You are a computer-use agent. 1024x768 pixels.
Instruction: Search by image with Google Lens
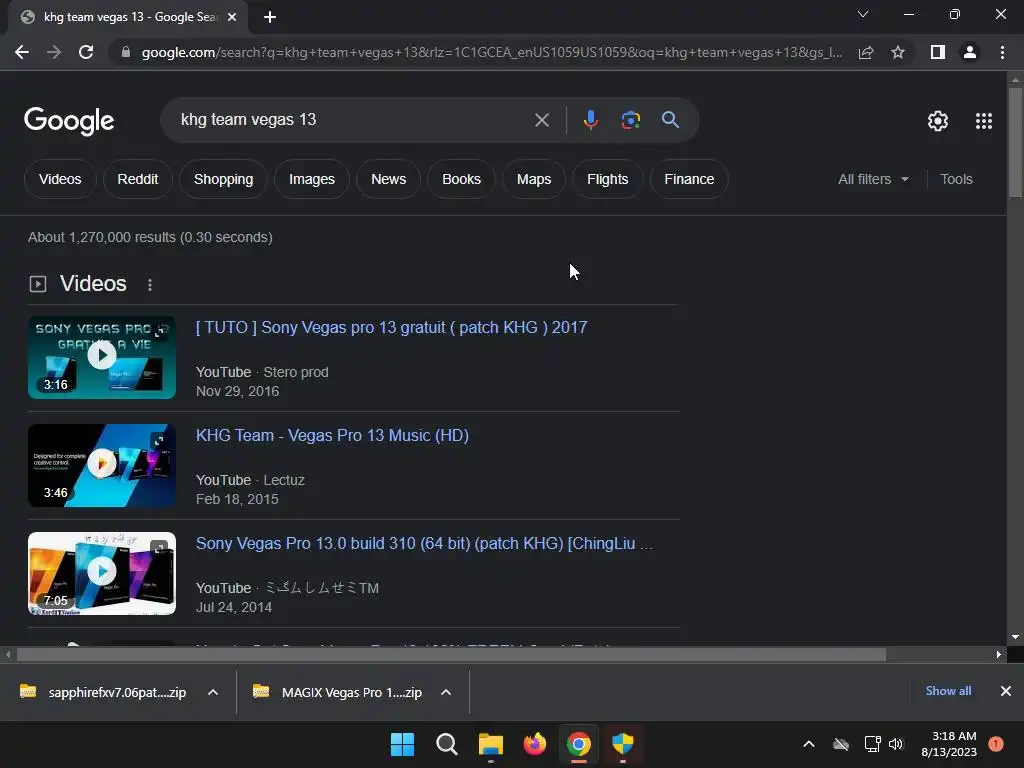630,120
